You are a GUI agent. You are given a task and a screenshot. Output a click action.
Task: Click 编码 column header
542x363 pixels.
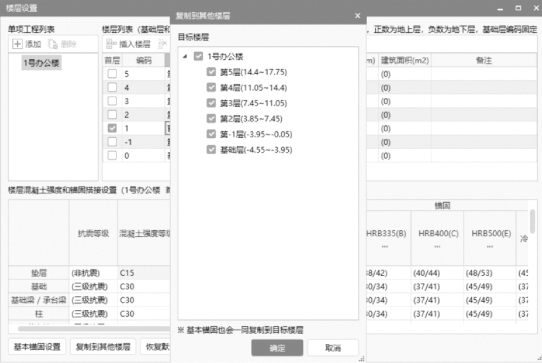(x=144, y=60)
